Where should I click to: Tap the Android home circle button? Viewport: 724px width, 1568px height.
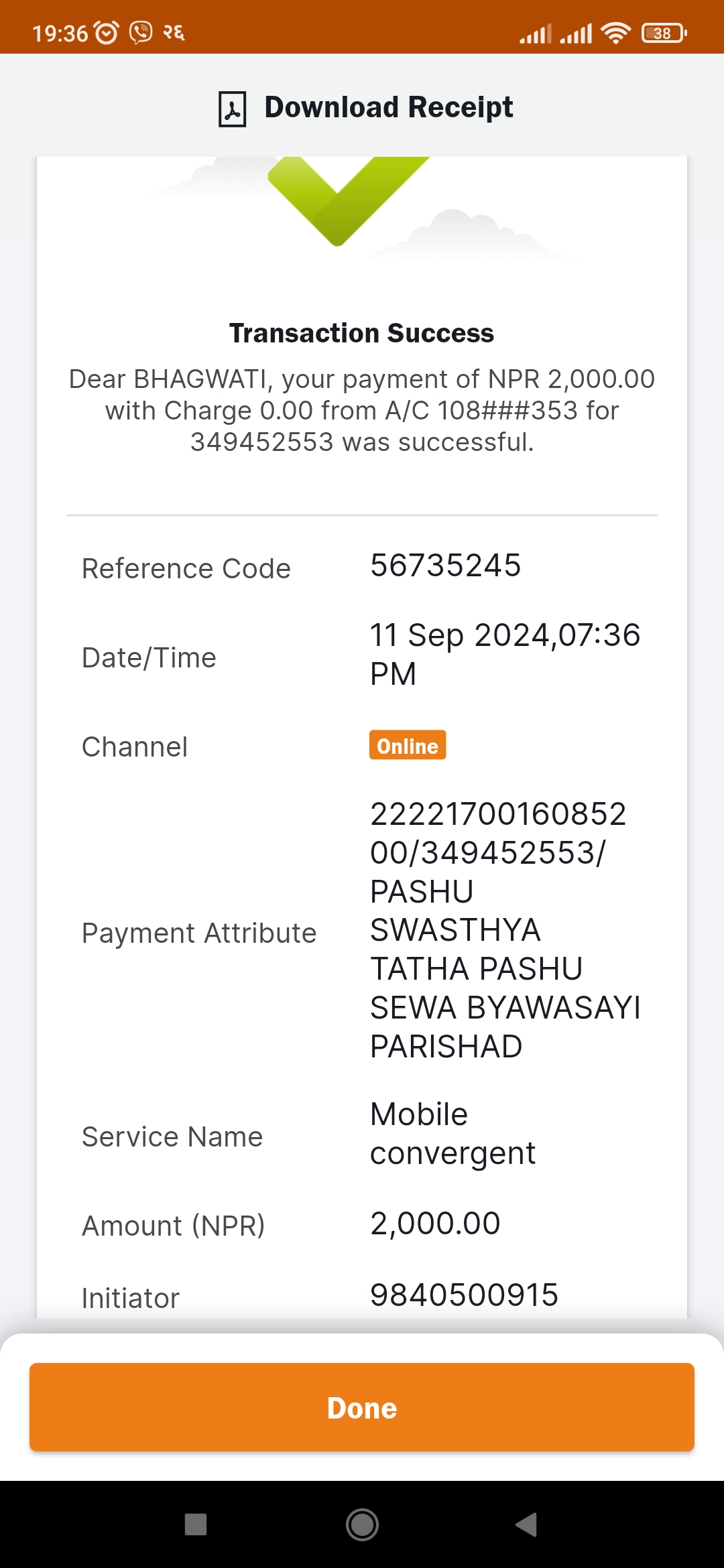(362, 1524)
